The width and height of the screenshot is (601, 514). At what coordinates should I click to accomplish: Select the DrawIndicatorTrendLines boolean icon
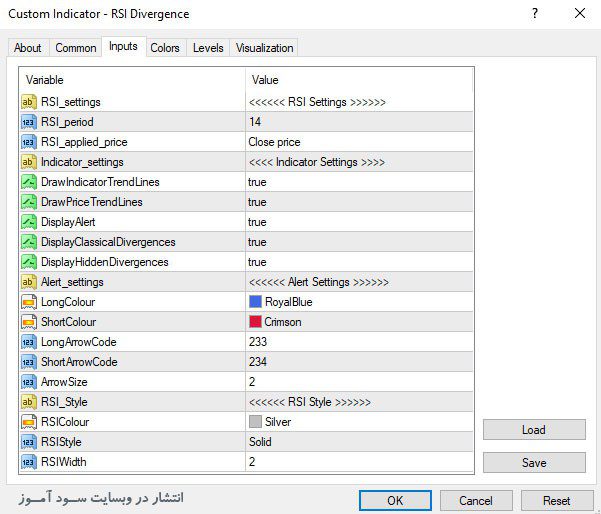29,182
